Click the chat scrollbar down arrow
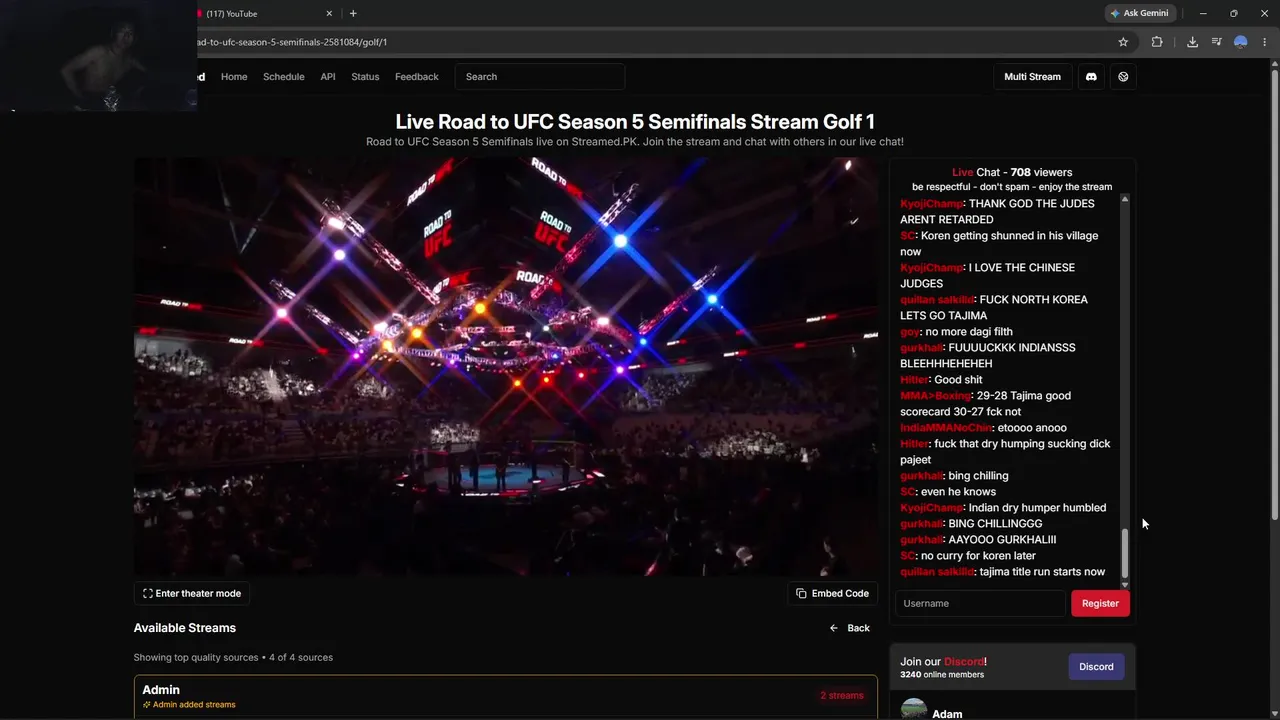This screenshot has width=1280, height=720. point(1125,584)
